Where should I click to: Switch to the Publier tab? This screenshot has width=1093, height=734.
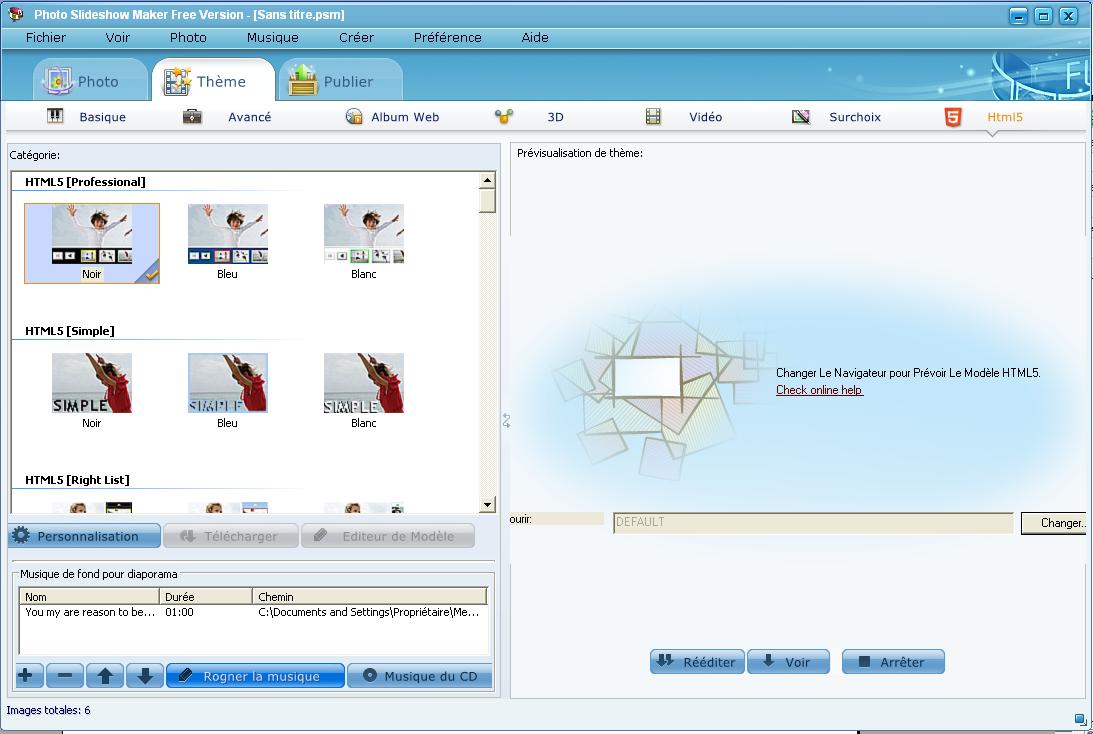click(x=333, y=81)
